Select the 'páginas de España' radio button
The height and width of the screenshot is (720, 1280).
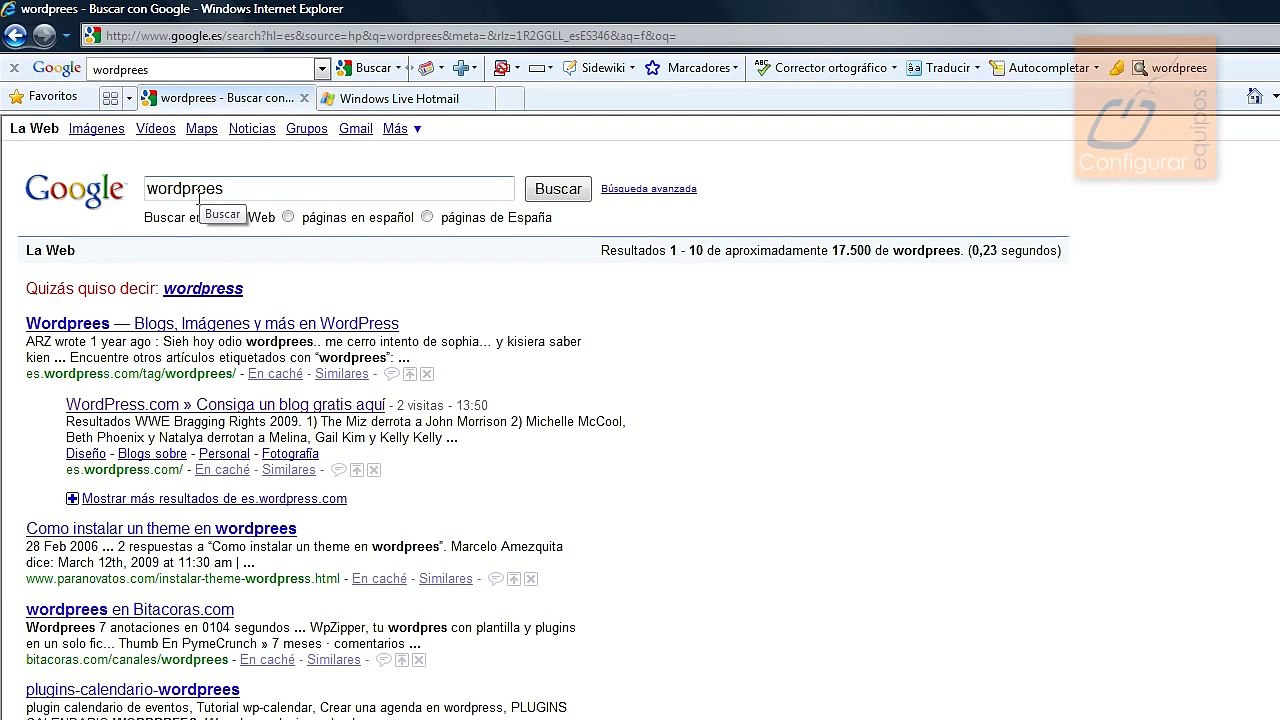click(x=427, y=217)
